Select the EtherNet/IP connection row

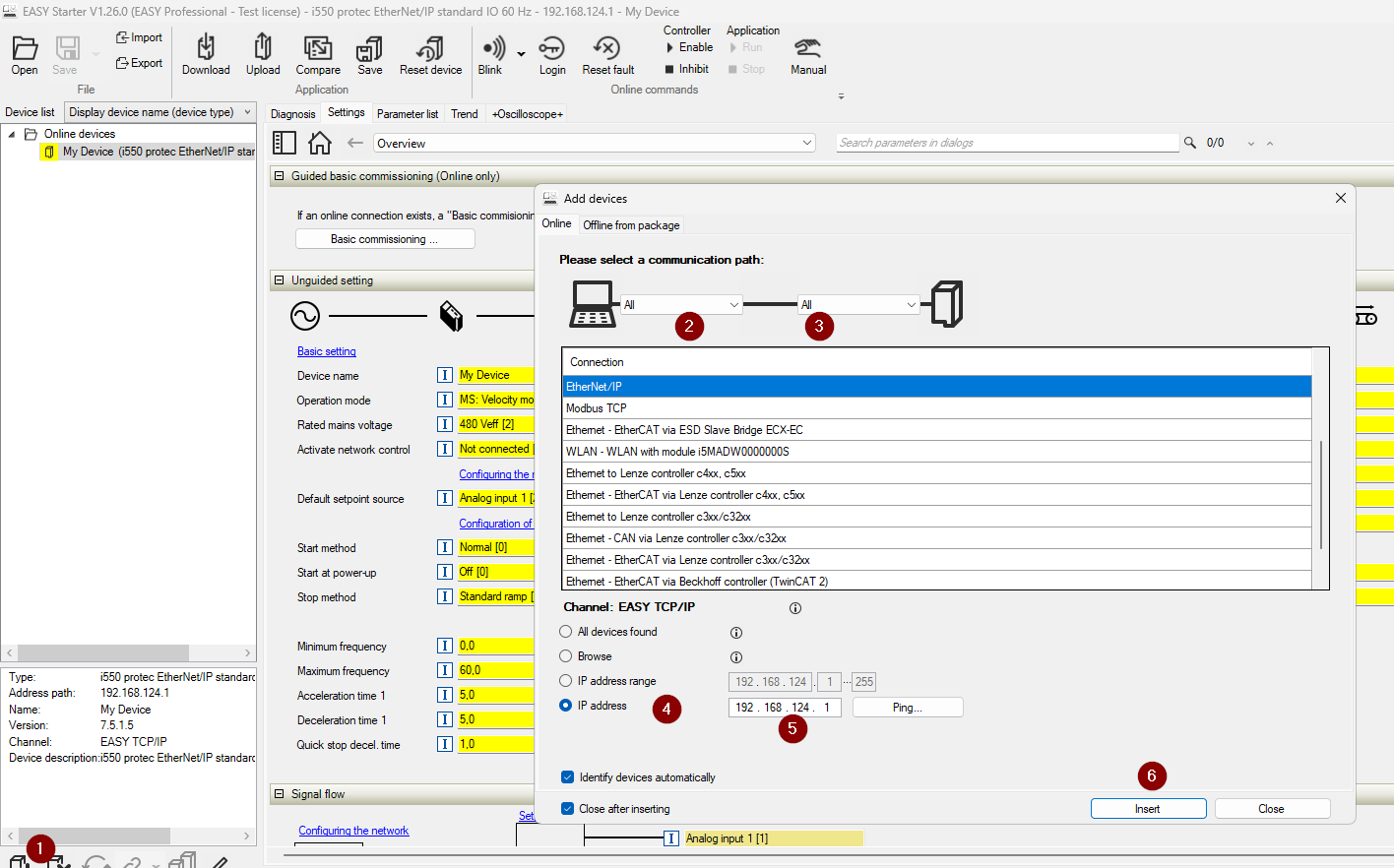click(x=936, y=387)
